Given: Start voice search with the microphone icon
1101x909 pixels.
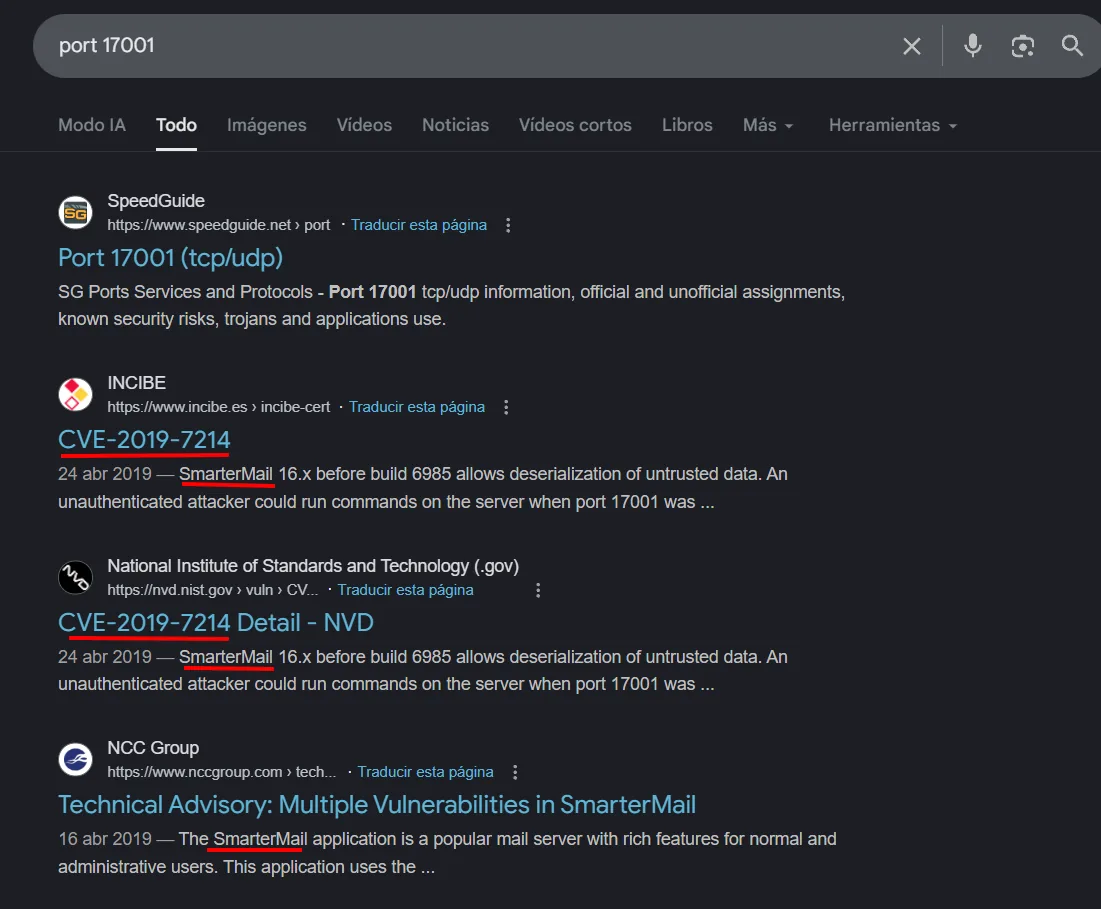Looking at the screenshot, I should tap(973, 46).
